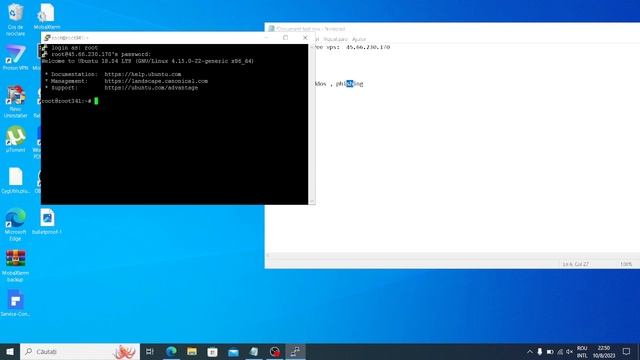
Task: Switch to Notepad via its taskbar icon
Action: 254,351
